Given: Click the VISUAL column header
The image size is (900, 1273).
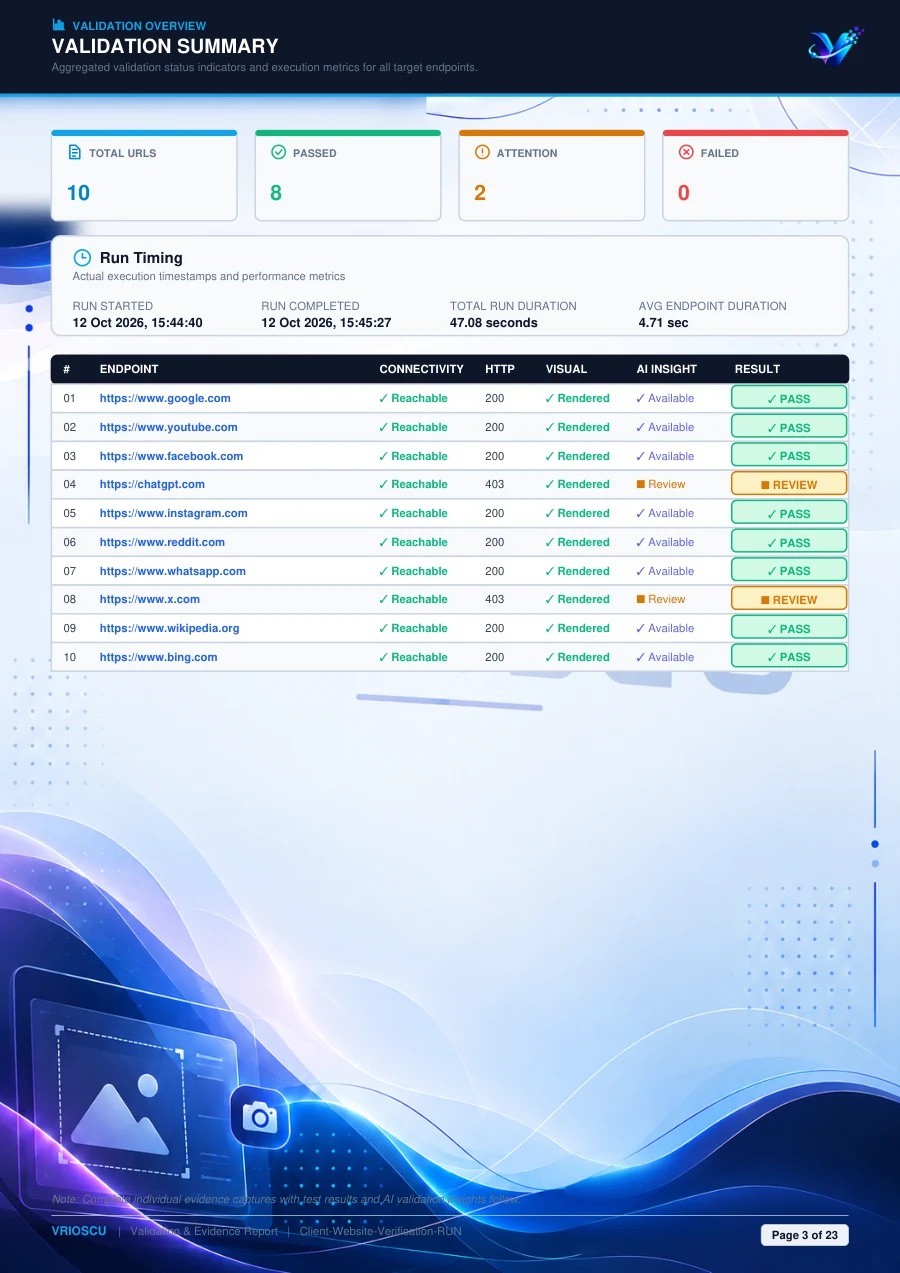Looking at the screenshot, I should tap(566, 369).
